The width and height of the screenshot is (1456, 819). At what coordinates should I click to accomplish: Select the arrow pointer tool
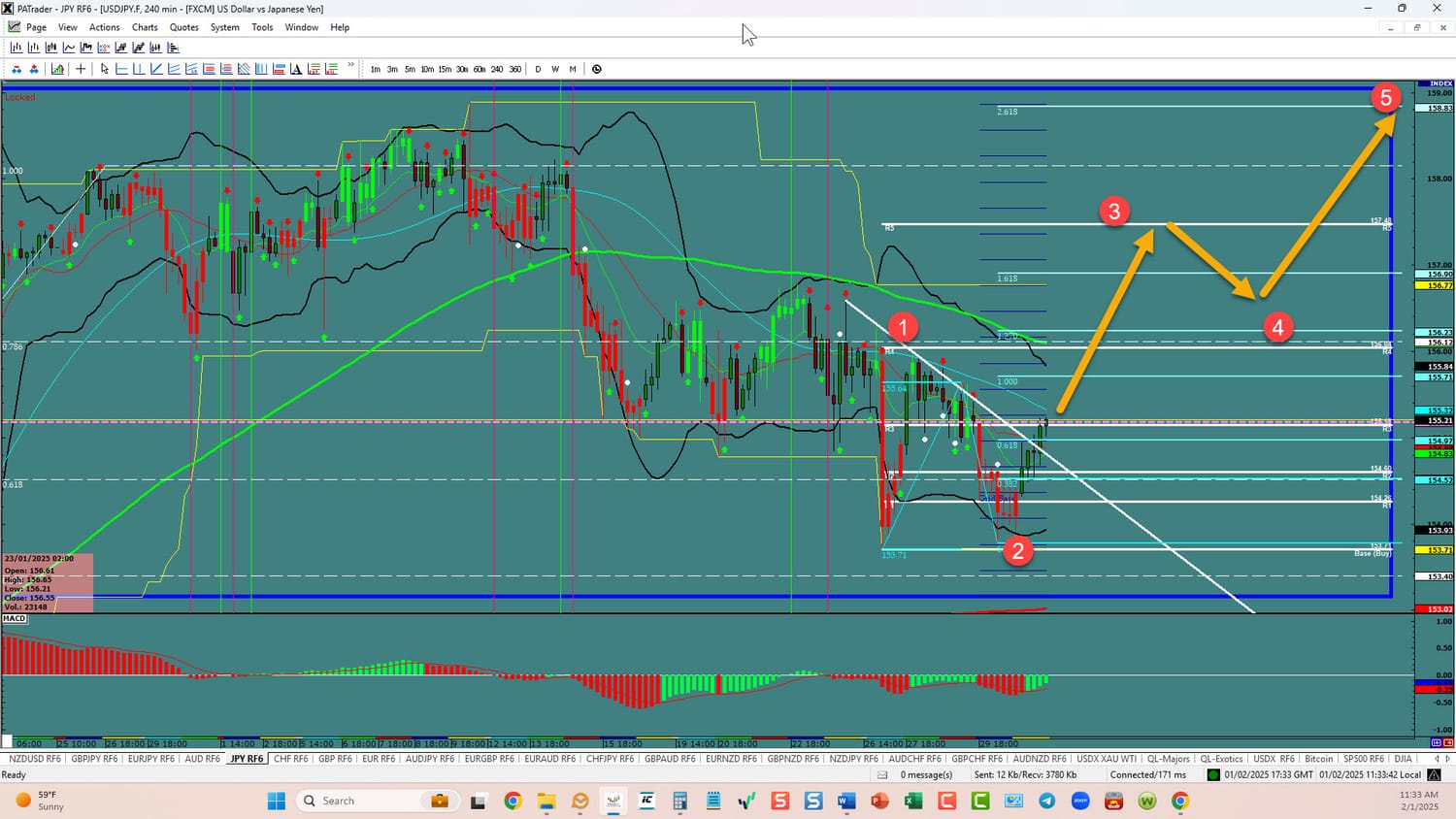105,69
